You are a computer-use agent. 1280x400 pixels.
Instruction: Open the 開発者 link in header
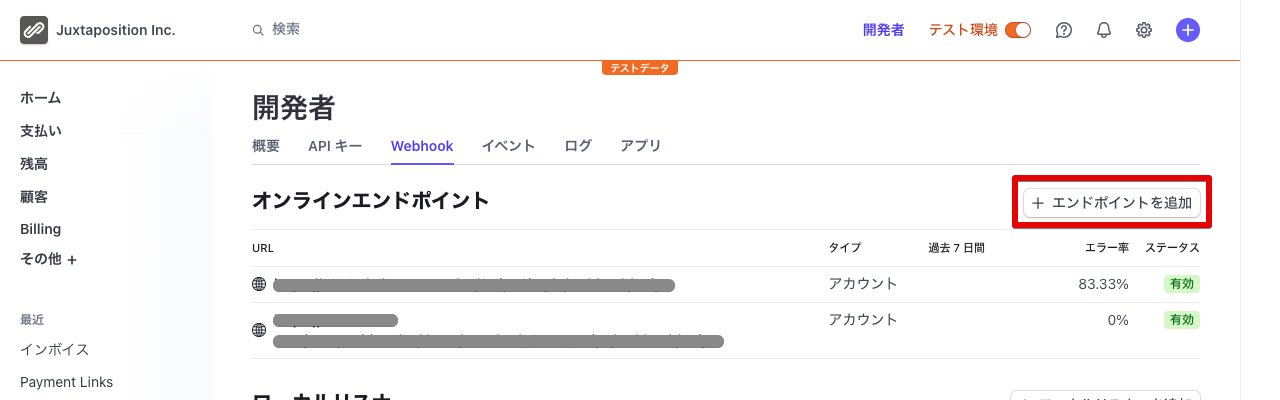pos(884,30)
